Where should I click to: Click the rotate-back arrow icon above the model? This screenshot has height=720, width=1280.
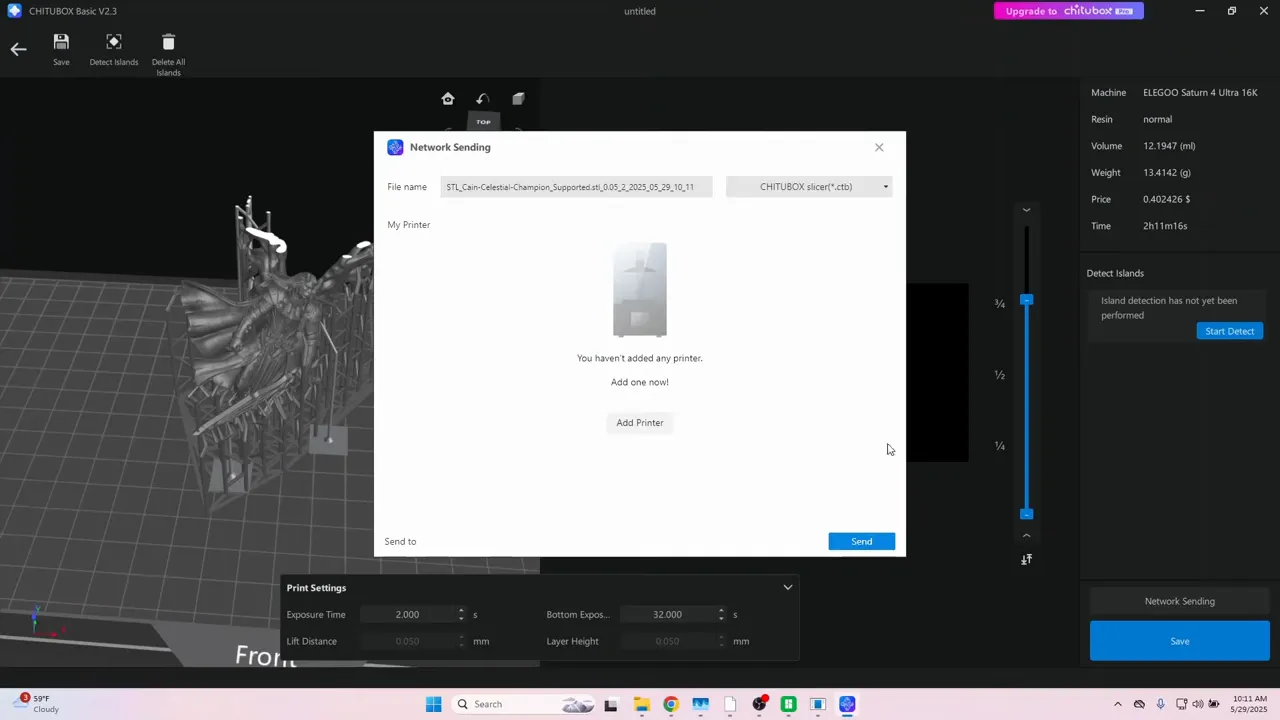pos(483,99)
